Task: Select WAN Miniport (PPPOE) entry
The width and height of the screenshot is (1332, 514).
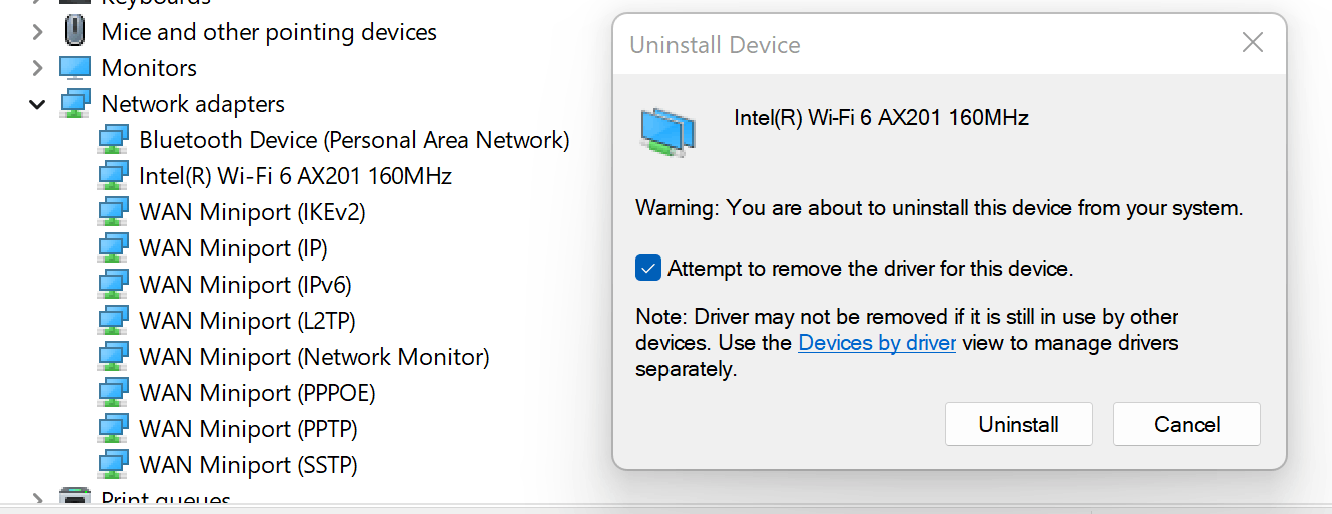Action: [x=257, y=393]
